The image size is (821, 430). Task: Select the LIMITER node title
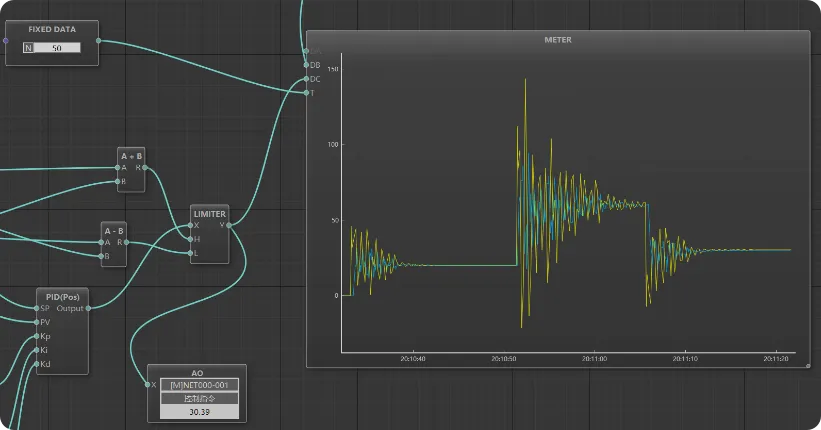point(209,214)
